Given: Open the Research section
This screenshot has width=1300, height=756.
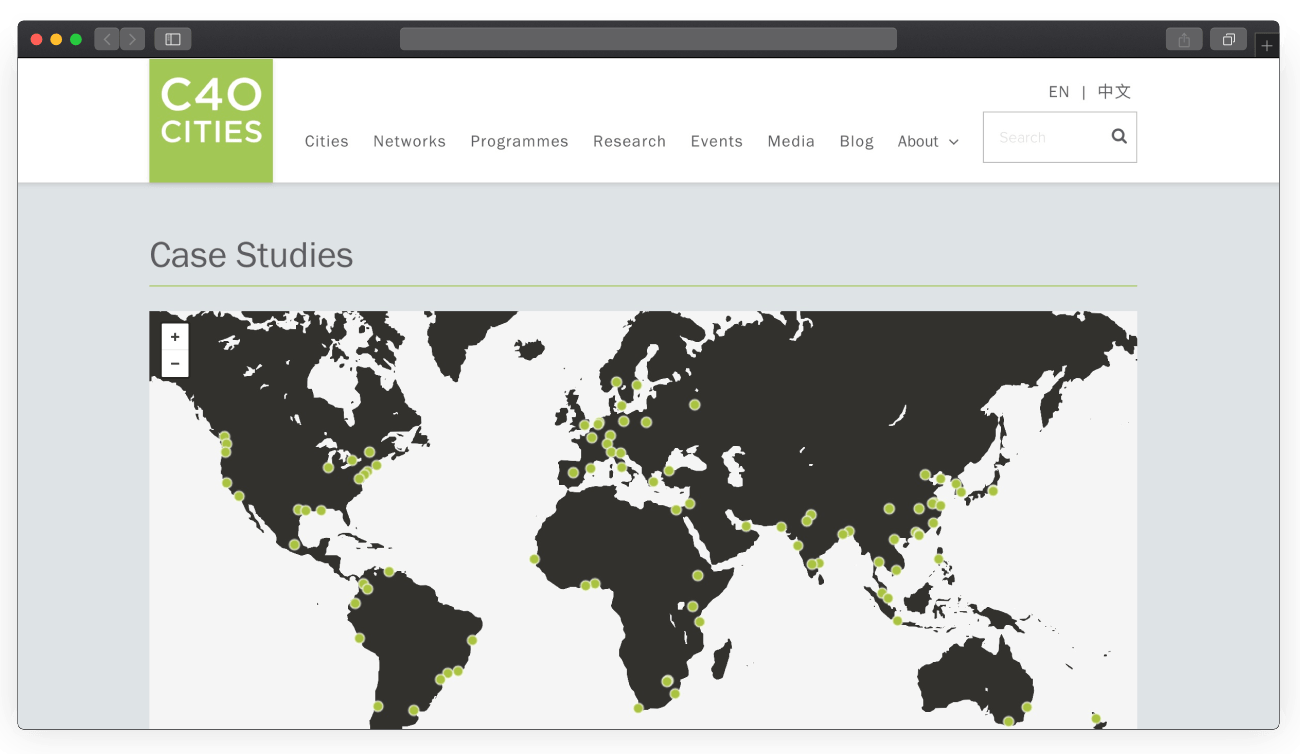Looking at the screenshot, I should tap(629, 141).
